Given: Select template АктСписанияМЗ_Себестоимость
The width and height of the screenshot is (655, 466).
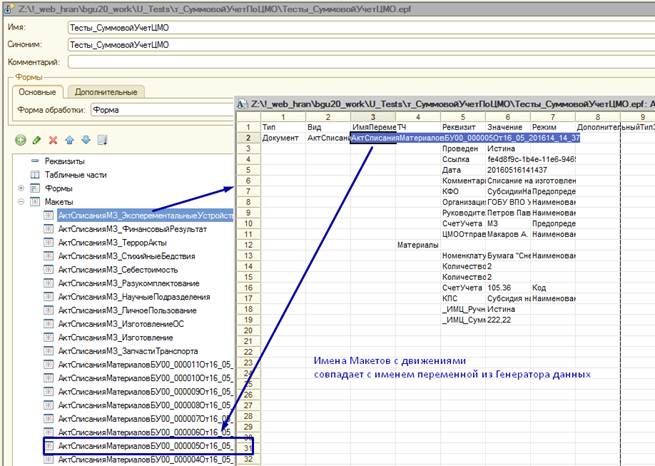Looking at the screenshot, I should 119,270.
